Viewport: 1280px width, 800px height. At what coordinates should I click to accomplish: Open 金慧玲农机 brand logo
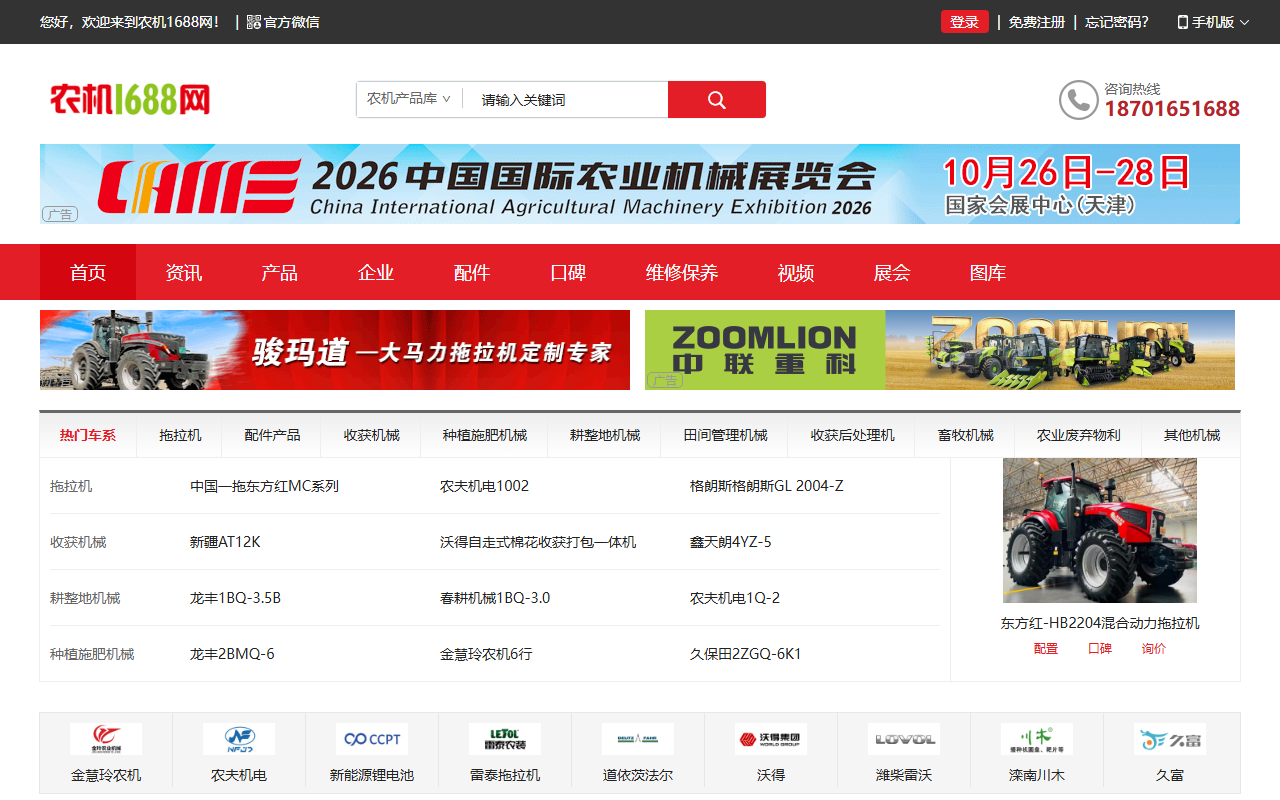106,739
